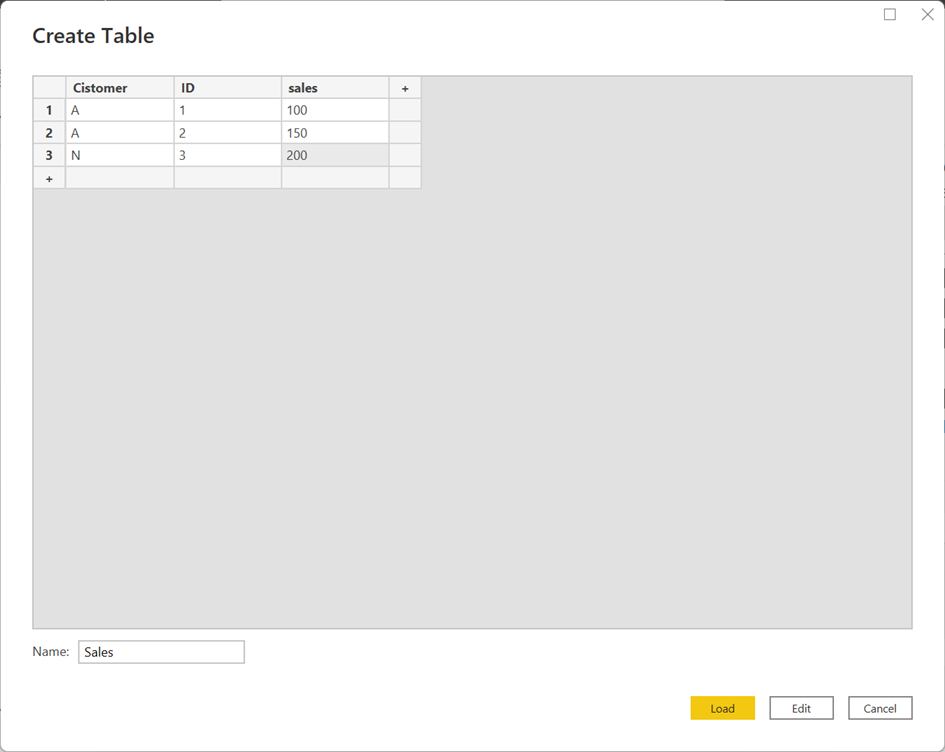Click the Cistomer cell with value N

pyautogui.click(x=119, y=155)
